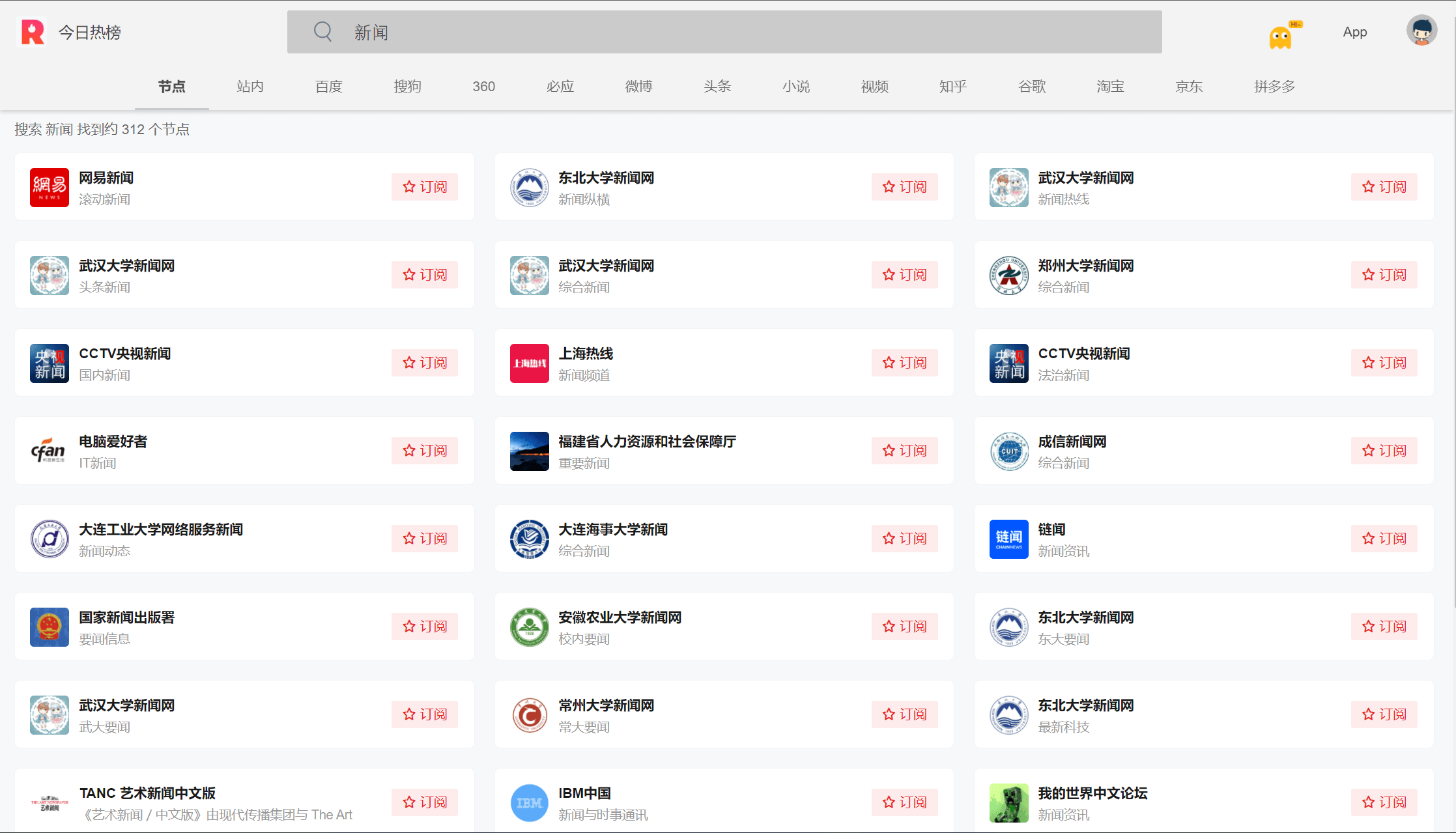Click the CUIT 成信新闻网 emblem
This screenshot has width=1456, height=833.
click(1008, 451)
